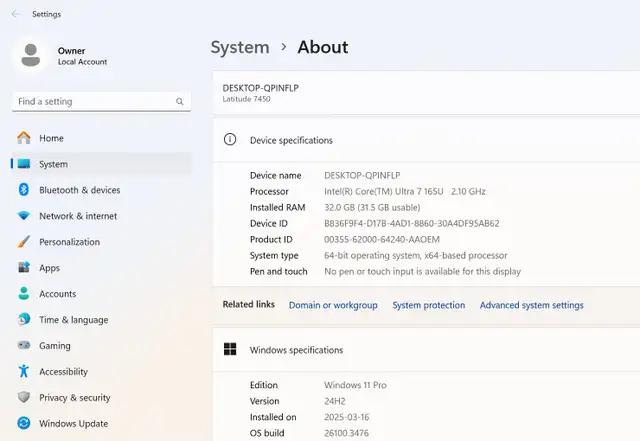This screenshot has height=441, width=640.
Task: Click the Windows logo beside Windows specifications
Action: coord(230,349)
